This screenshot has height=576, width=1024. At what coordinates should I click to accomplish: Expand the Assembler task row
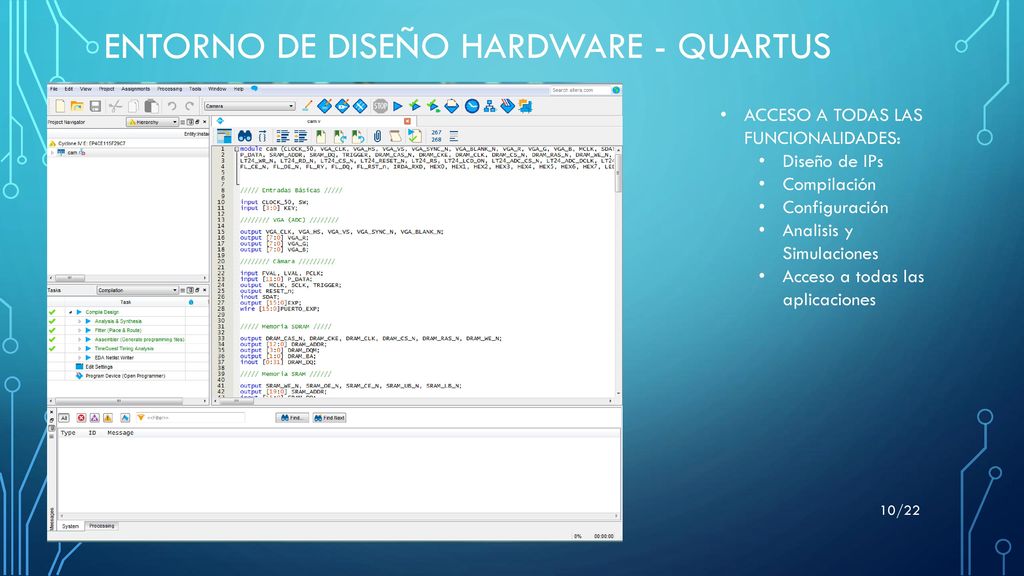point(80,340)
